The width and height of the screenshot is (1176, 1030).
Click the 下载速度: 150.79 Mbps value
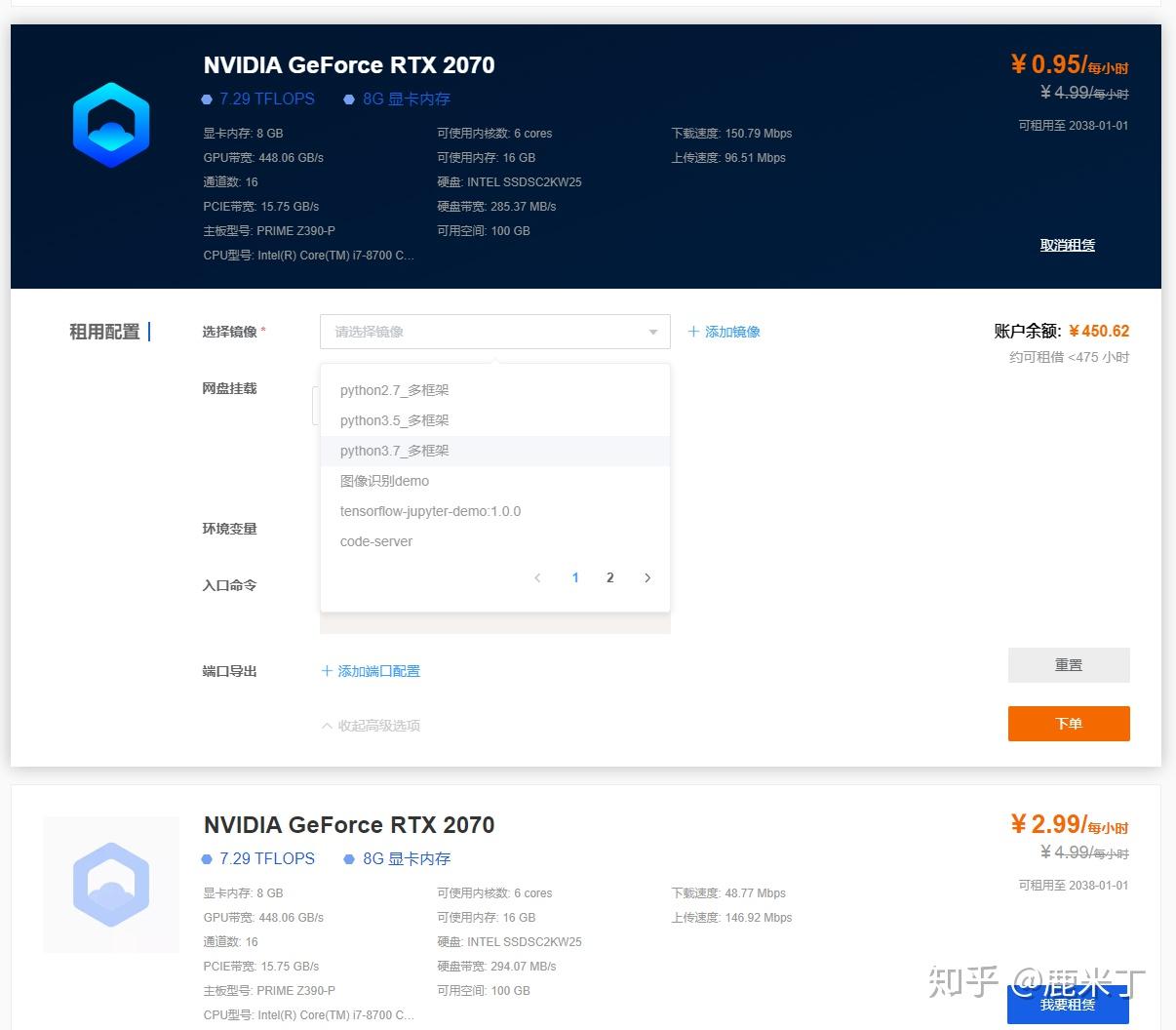point(731,134)
